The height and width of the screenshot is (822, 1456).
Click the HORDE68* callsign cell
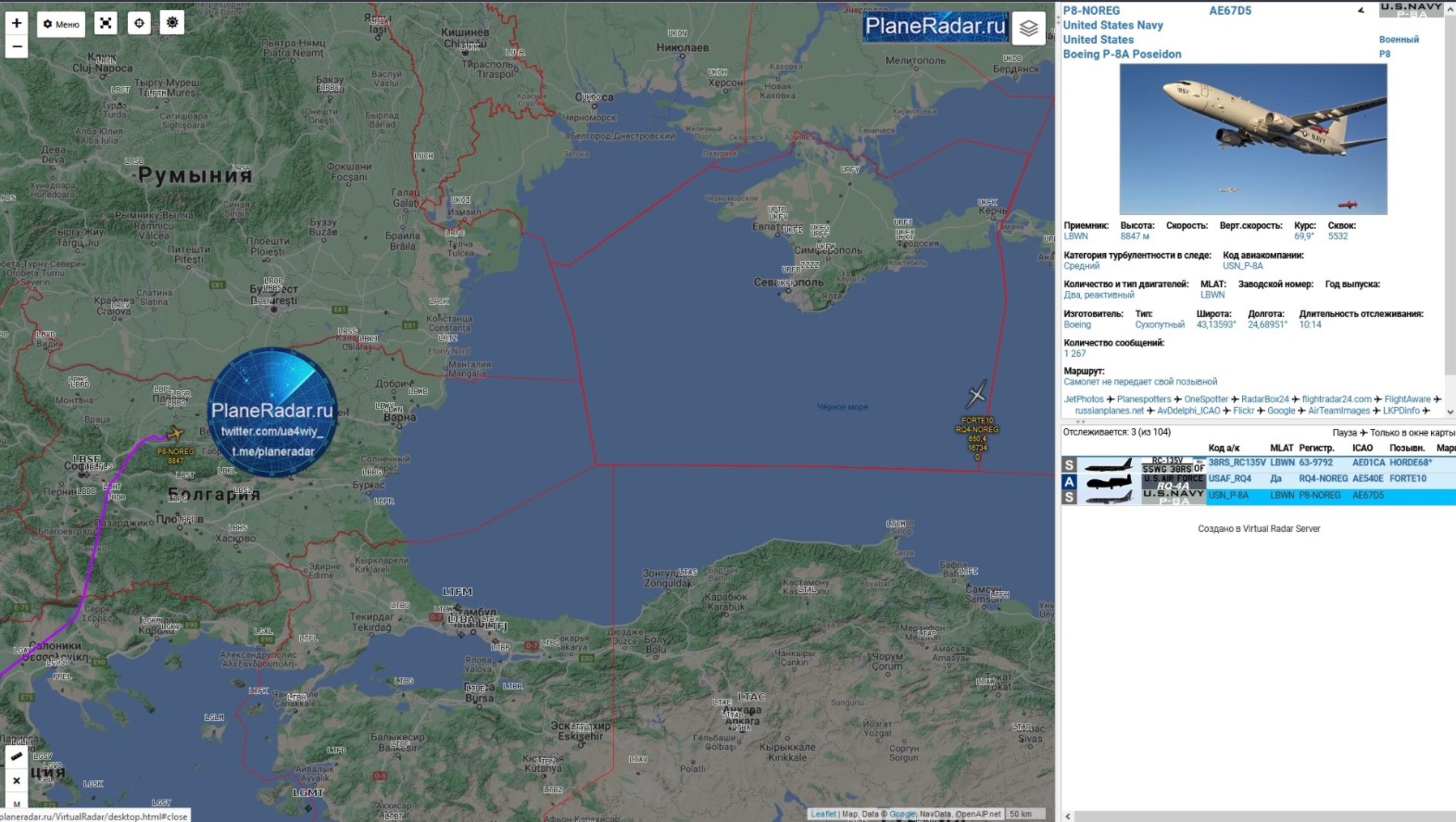coord(1411,462)
